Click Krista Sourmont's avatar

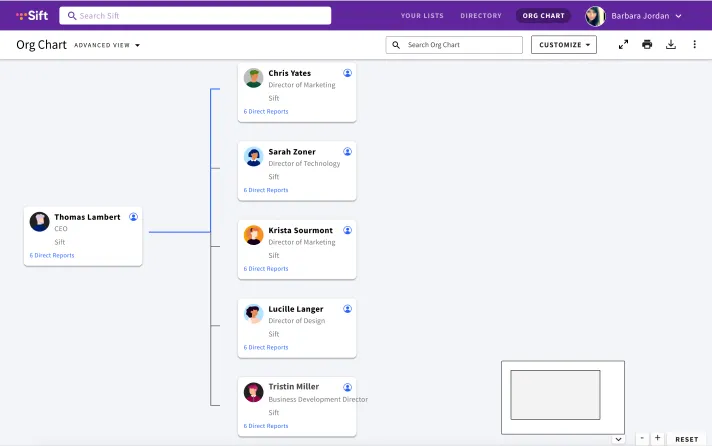click(x=253, y=235)
